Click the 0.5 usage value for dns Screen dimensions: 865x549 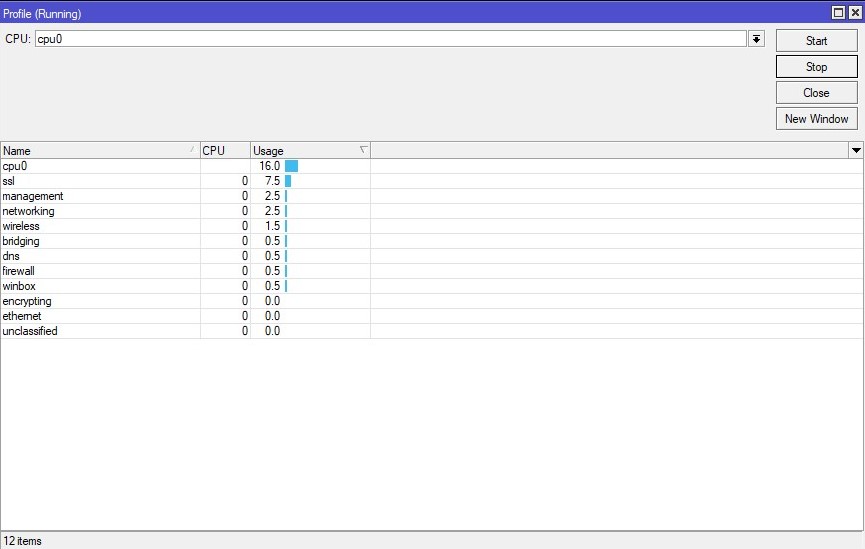273,256
